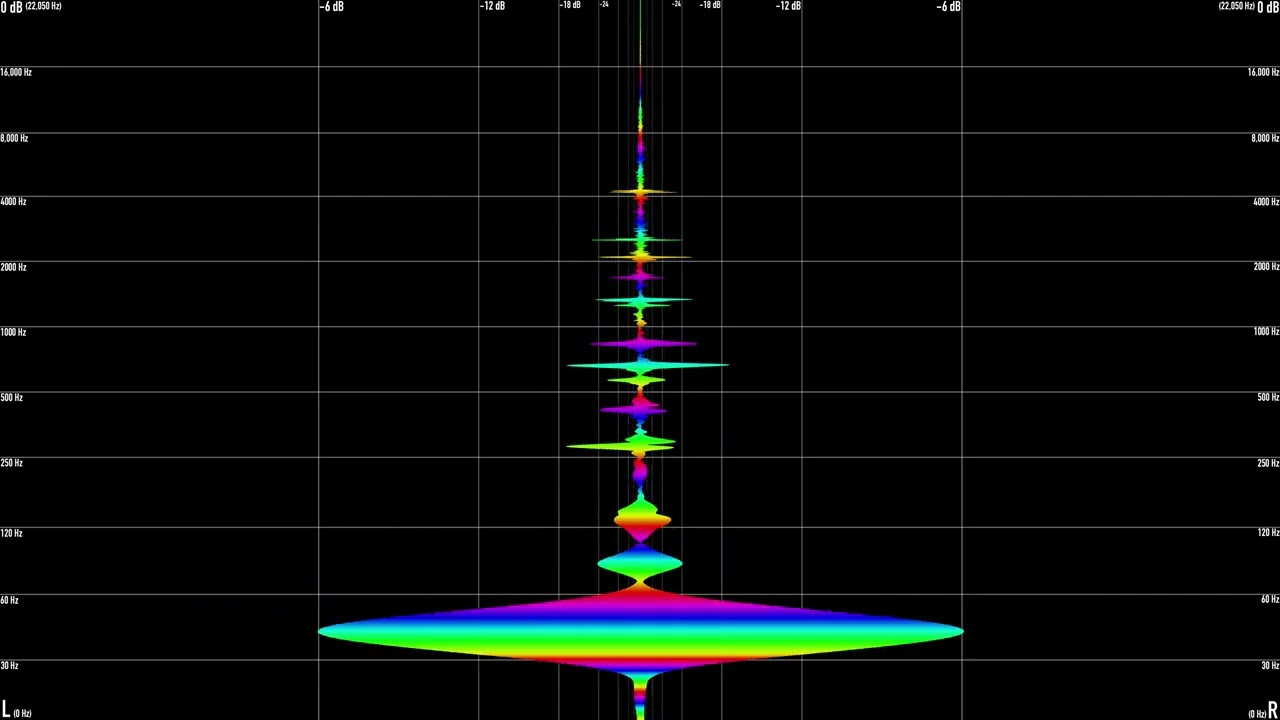This screenshot has width=1280, height=720.
Task: Click the left-channel "16,000 Hz" axis label
Action: coord(16,72)
